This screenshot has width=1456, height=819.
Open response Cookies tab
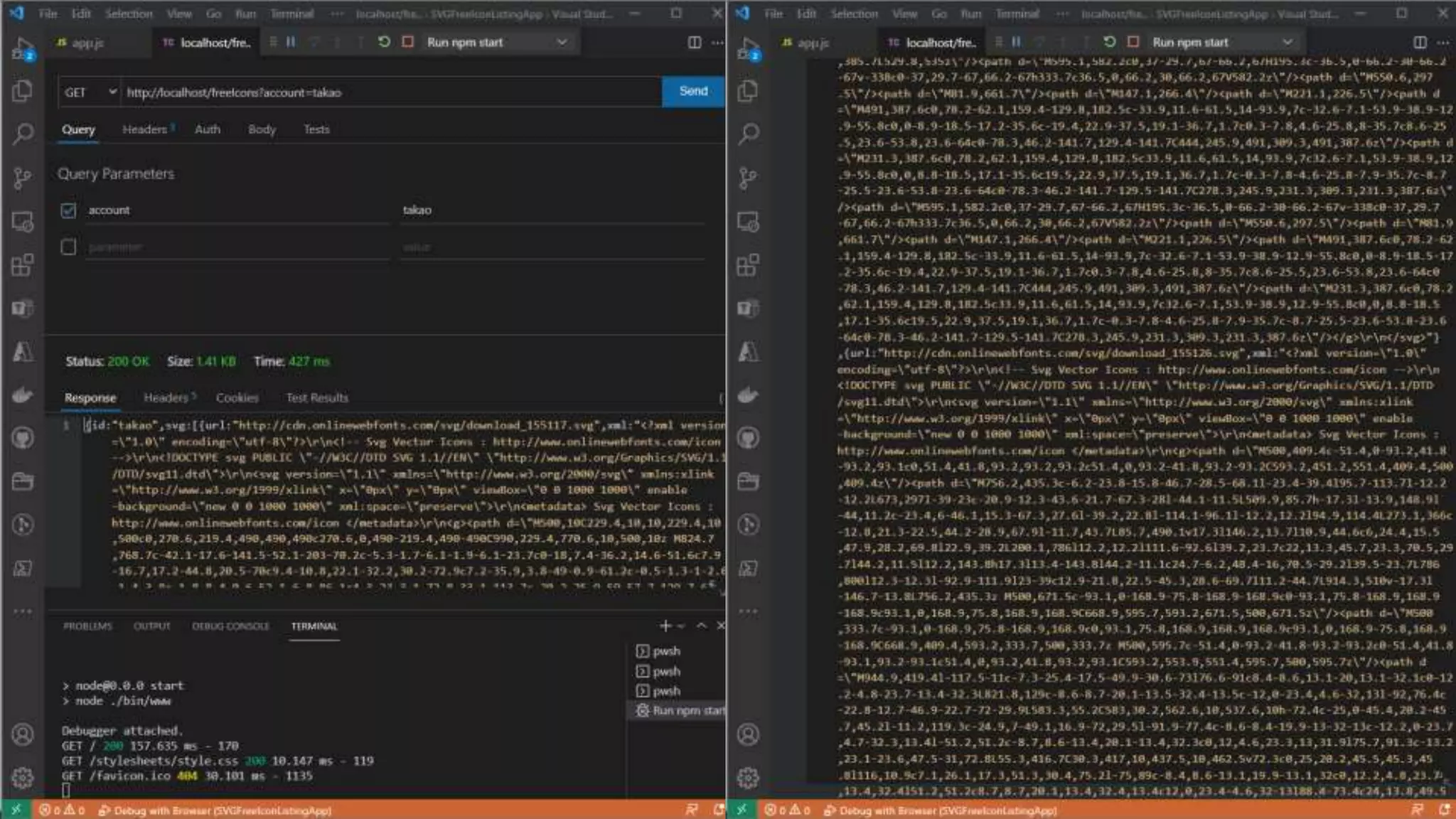coord(237,398)
